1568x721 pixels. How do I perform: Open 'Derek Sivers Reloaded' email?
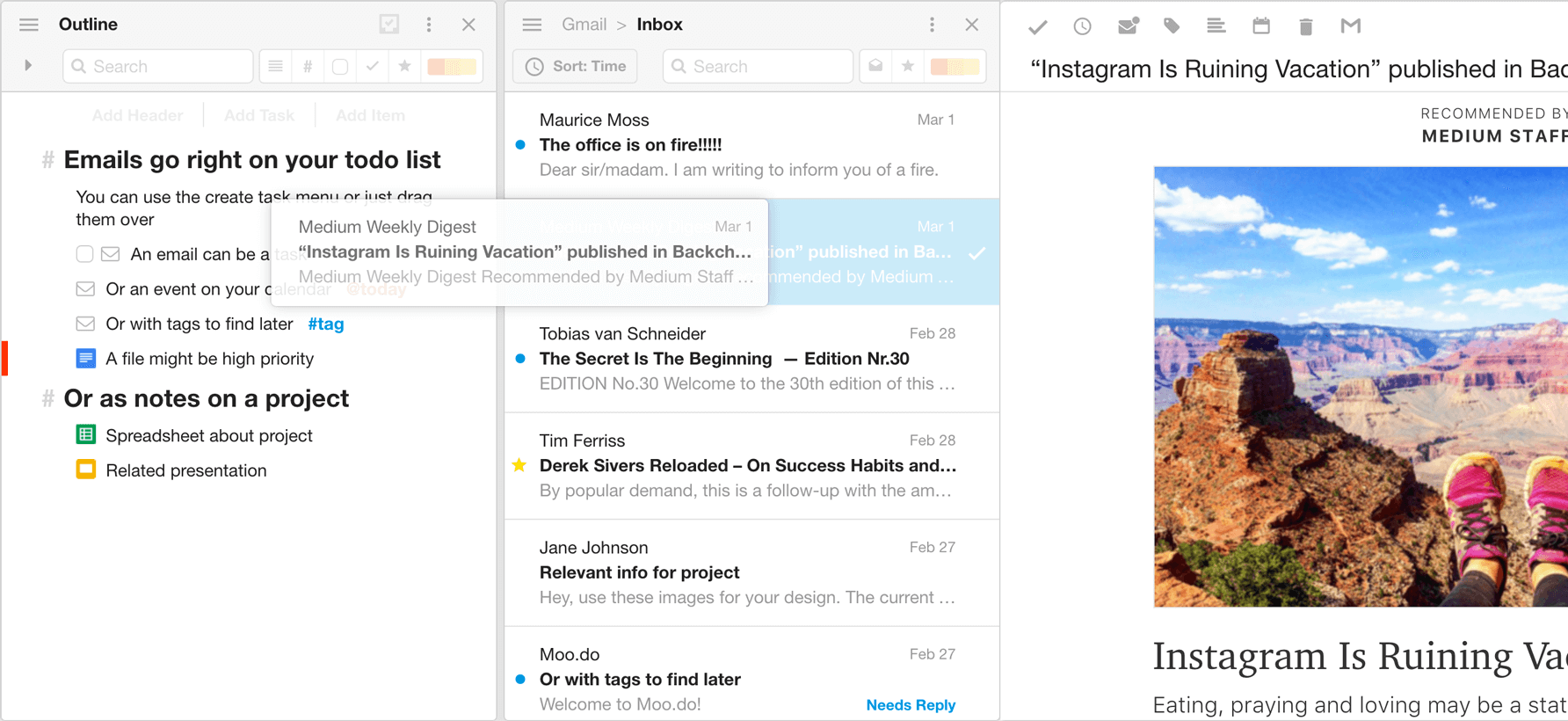(752, 466)
